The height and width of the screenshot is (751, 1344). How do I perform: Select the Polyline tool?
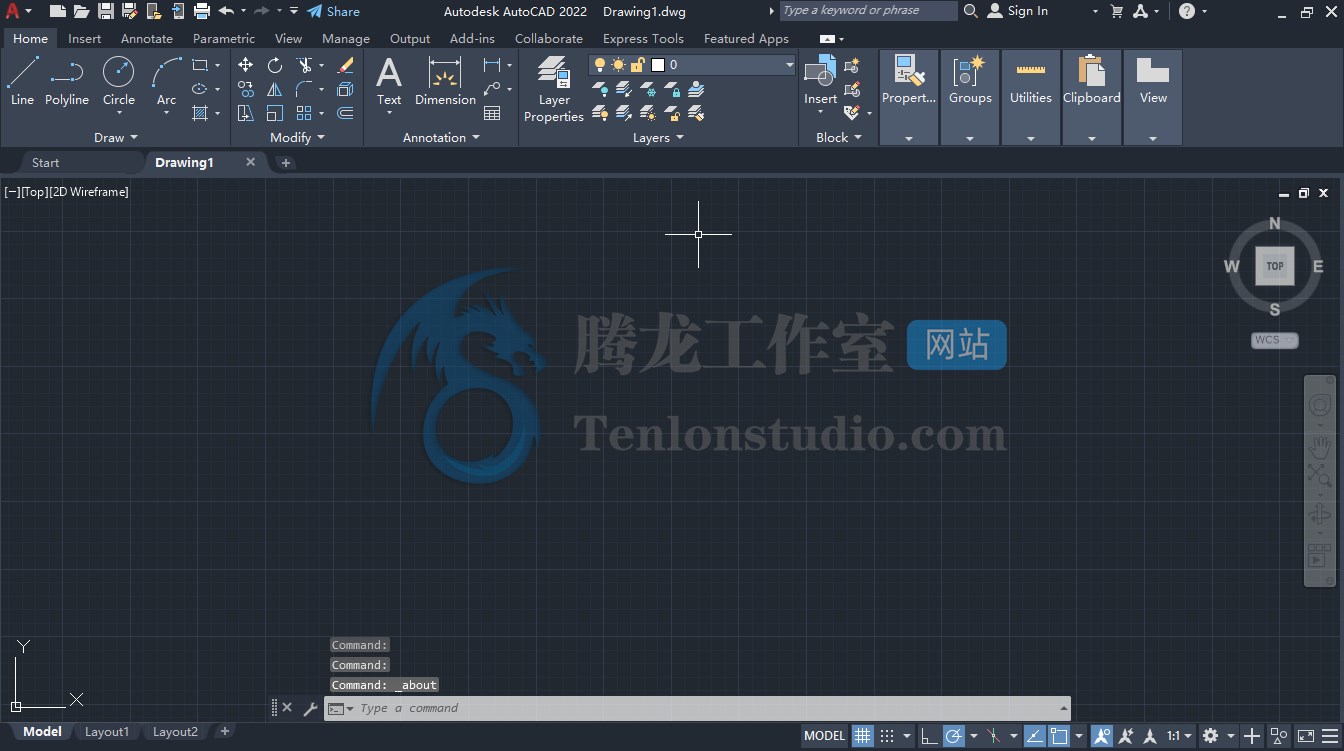(67, 81)
